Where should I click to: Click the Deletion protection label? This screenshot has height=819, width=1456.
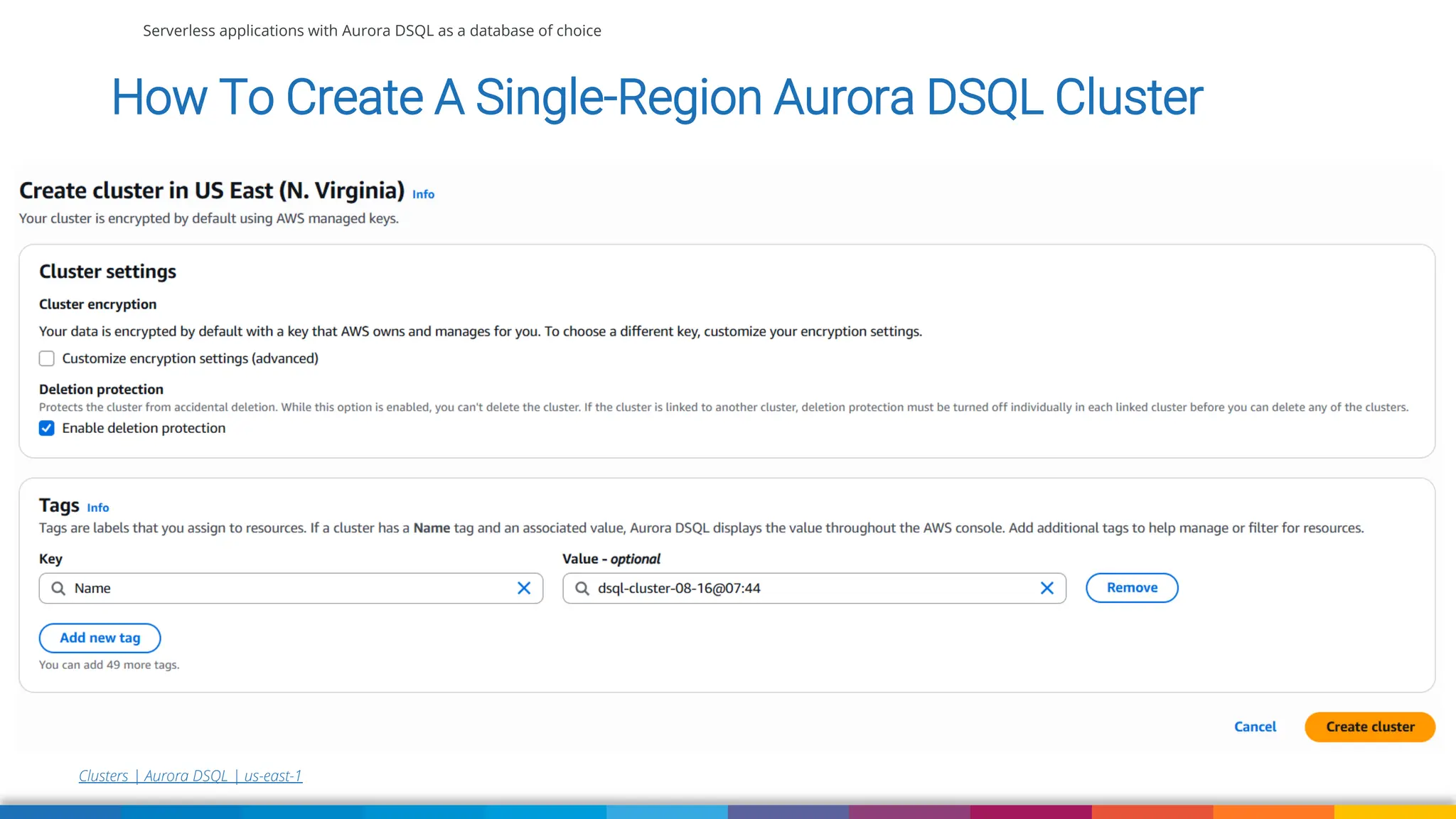pyautogui.click(x=101, y=389)
